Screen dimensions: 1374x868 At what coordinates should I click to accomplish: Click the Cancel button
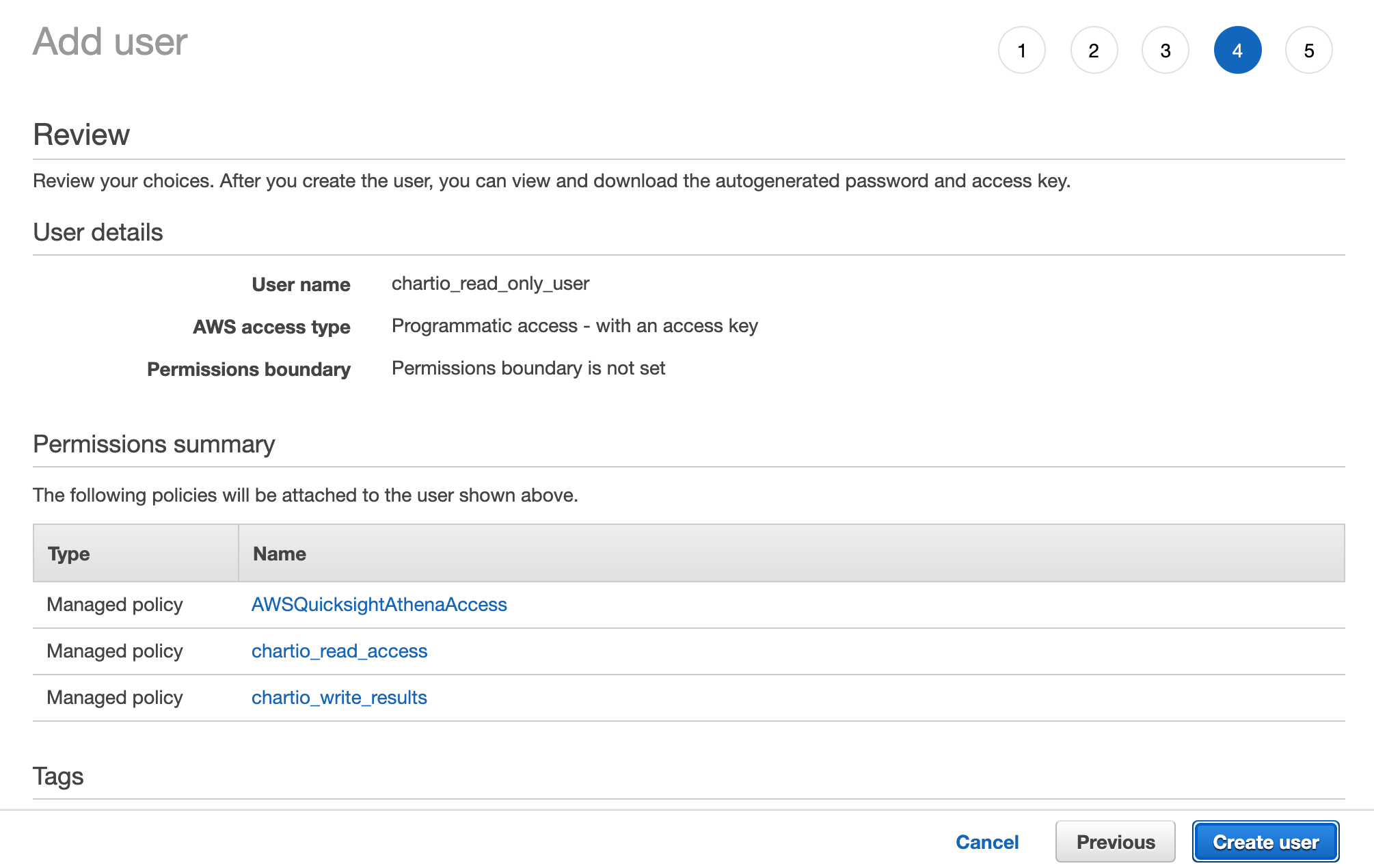pyautogui.click(x=987, y=840)
